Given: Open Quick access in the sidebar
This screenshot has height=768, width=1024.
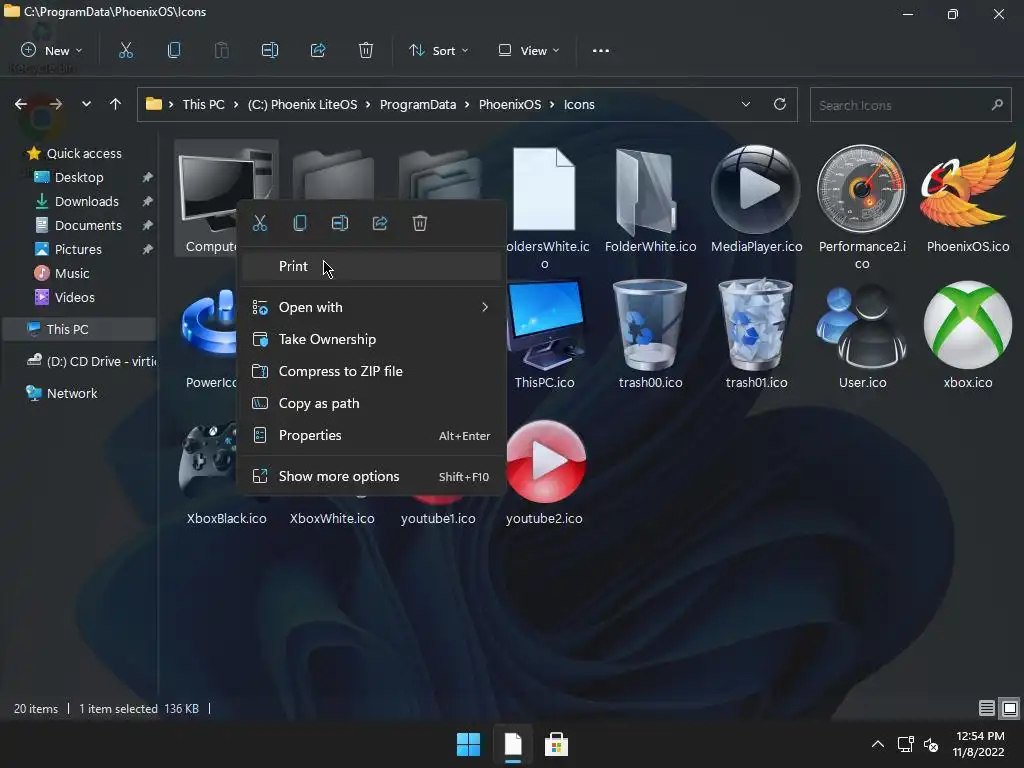Looking at the screenshot, I should [84, 153].
